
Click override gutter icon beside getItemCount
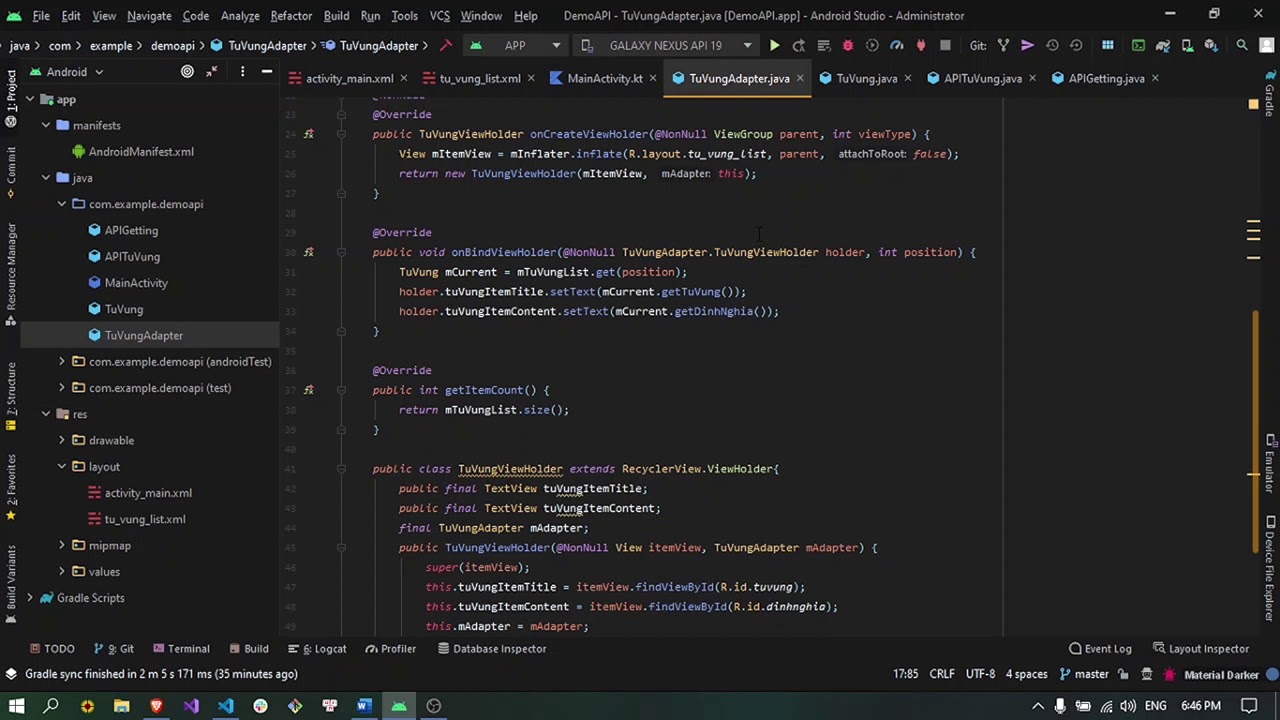(x=308, y=390)
